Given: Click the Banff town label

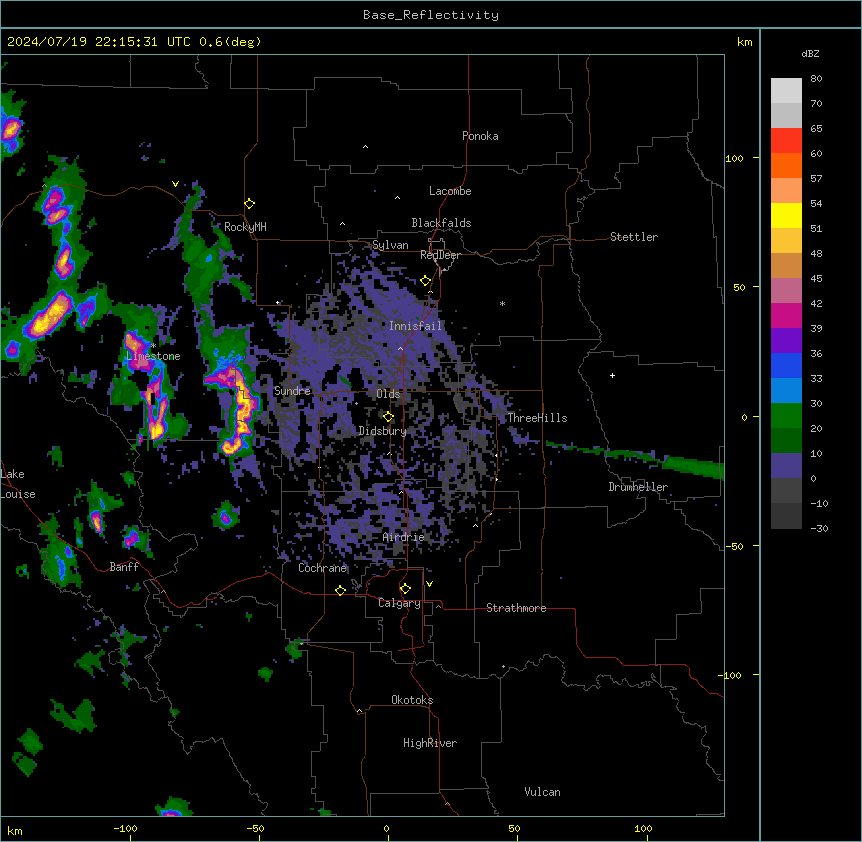Looking at the screenshot, I should (x=124, y=567).
